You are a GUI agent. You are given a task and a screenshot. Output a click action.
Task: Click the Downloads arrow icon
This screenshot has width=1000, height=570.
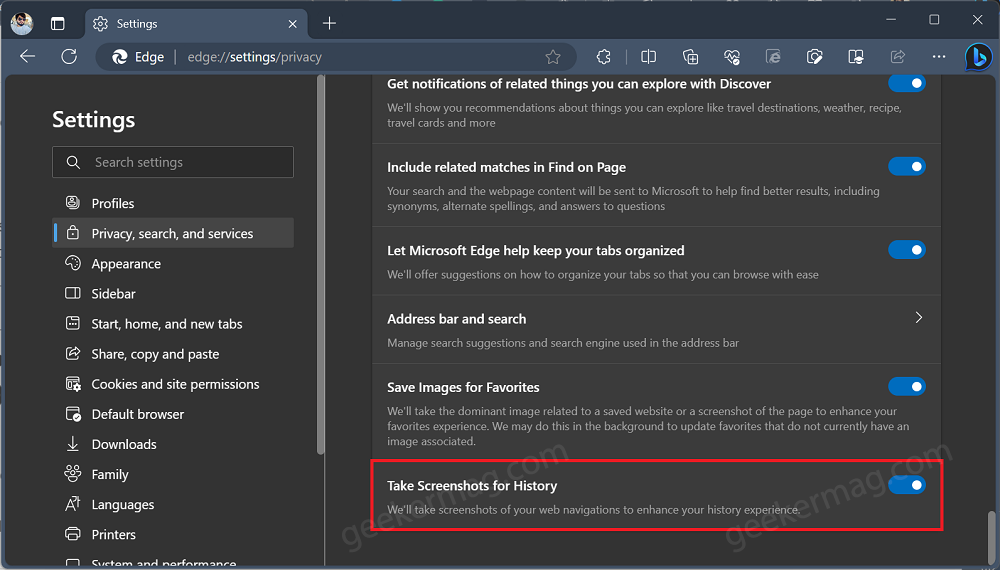(73, 444)
